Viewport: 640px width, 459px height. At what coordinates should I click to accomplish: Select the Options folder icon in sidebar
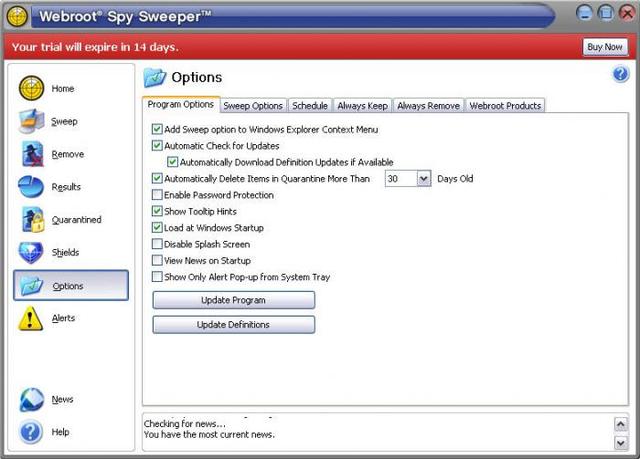coord(32,286)
